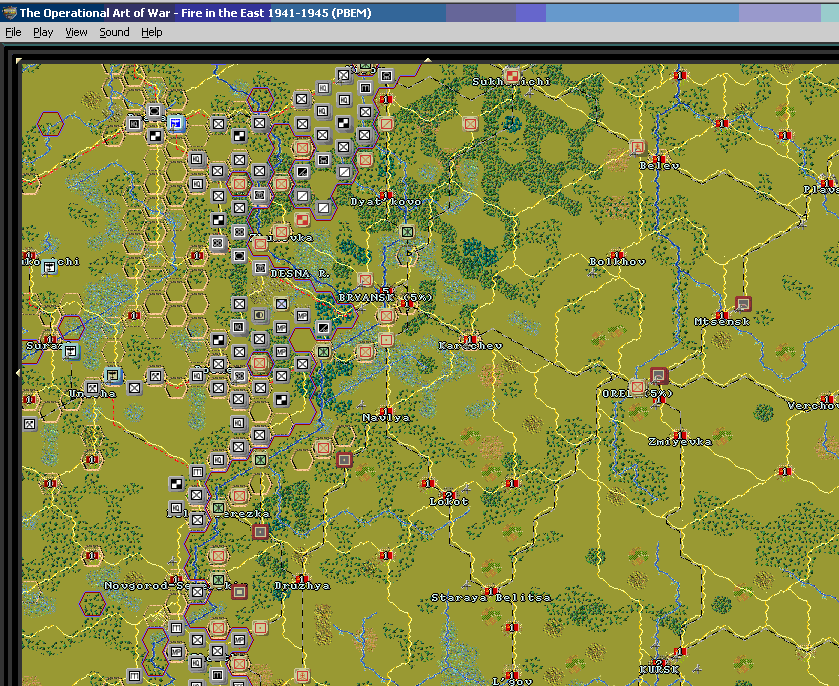This screenshot has width=839, height=686.
Task: Select the green counter south of Dyat'kovo
Action: [408, 232]
